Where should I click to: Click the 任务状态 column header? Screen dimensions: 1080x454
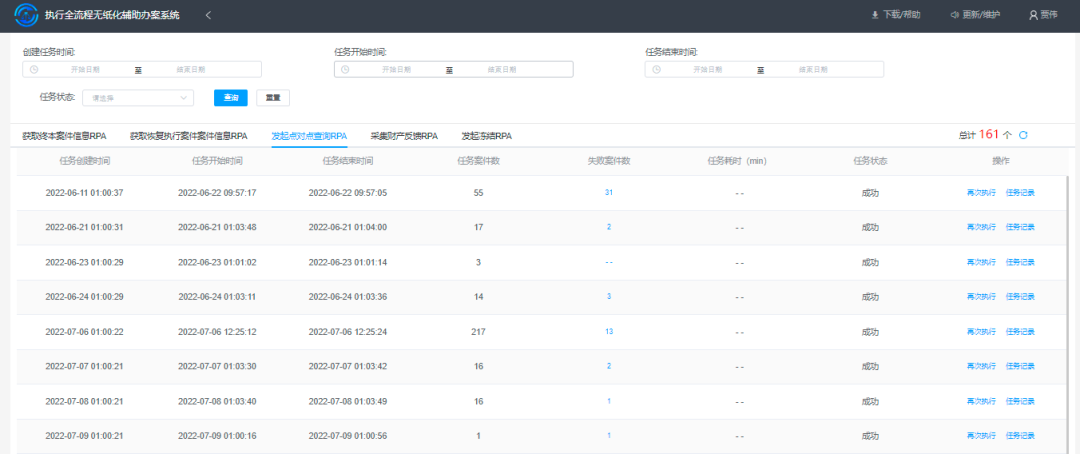click(x=871, y=161)
